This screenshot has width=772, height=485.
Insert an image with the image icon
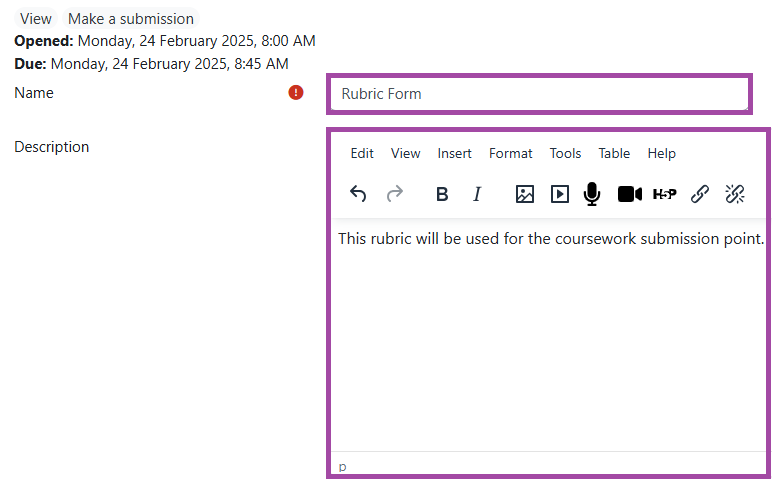point(524,194)
